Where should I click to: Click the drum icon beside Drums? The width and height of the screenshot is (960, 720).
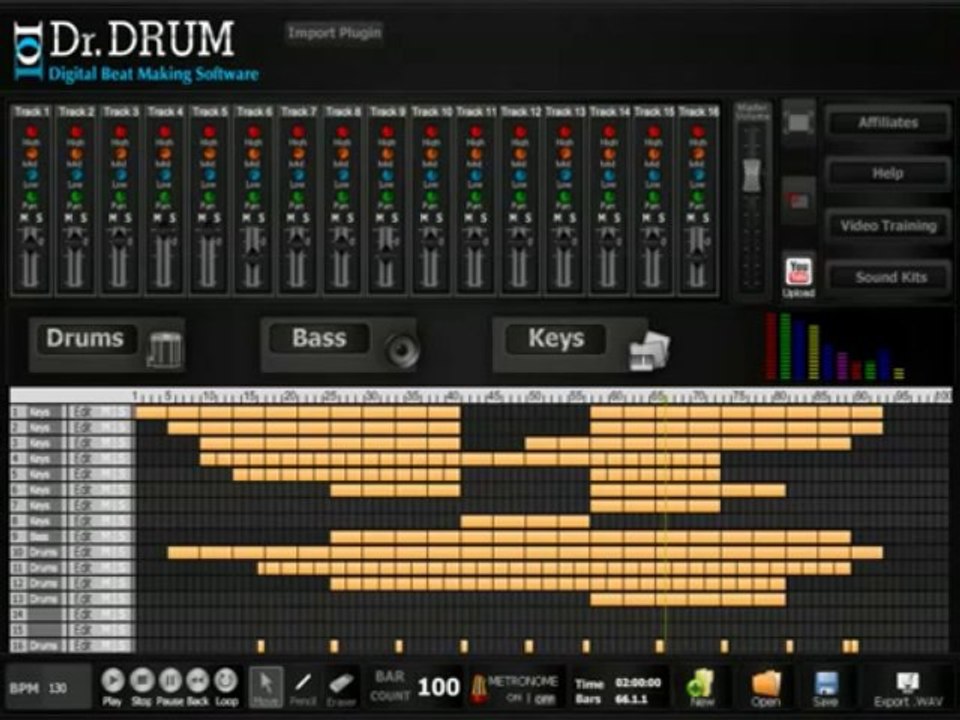pos(164,349)
